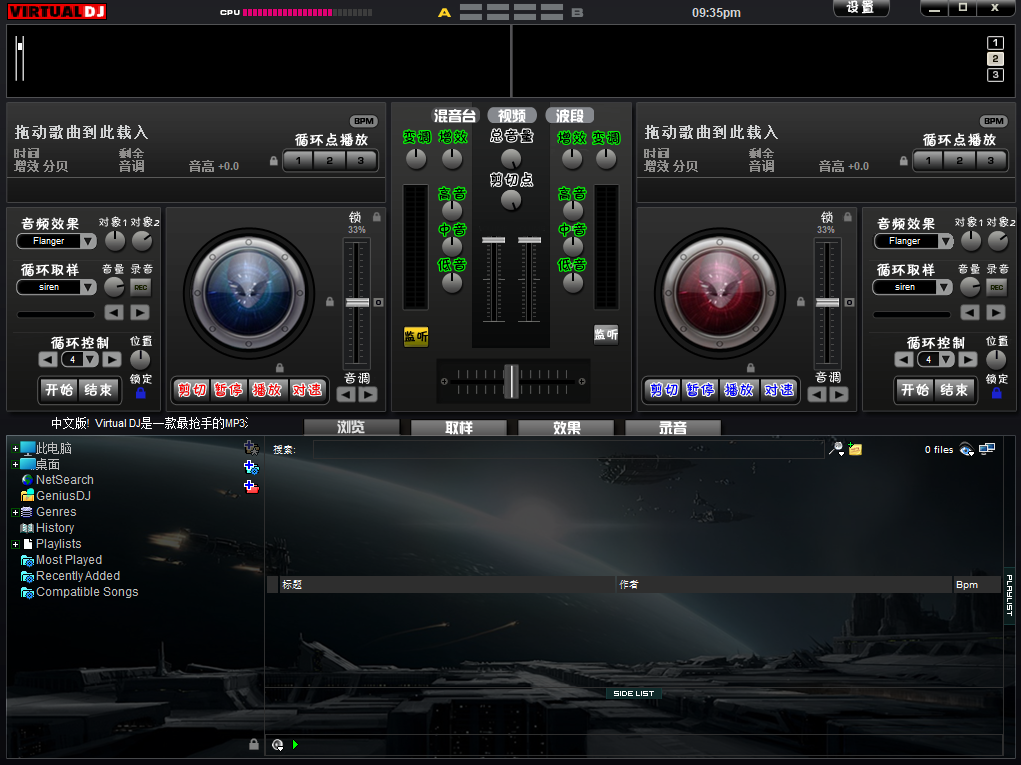
Task: Toggle left yellow 监听 headphone monitor
Action: tap(416, 337)
